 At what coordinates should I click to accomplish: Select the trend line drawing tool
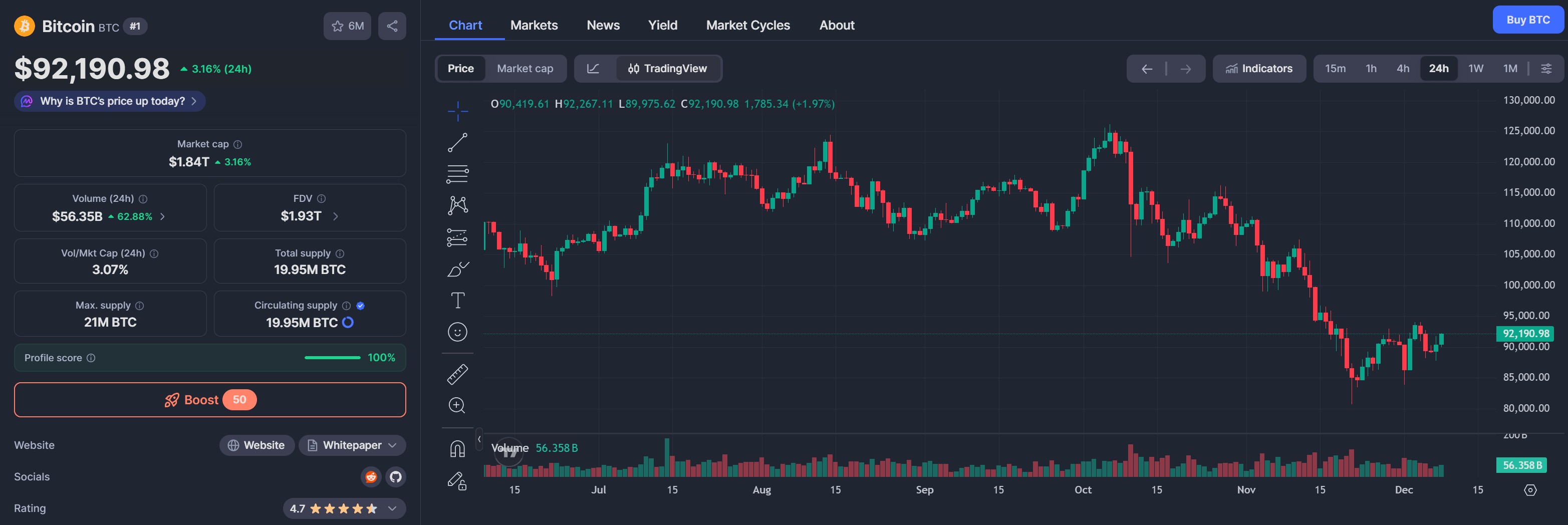tap(457, 143)
